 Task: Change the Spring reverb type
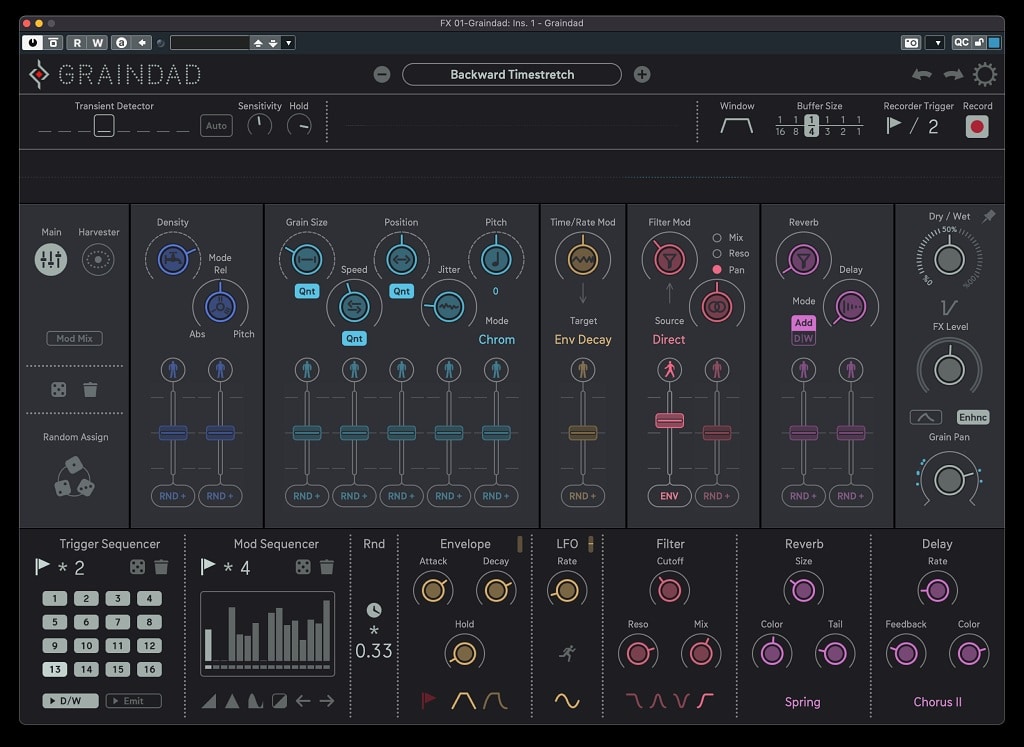tap(803, 702)
